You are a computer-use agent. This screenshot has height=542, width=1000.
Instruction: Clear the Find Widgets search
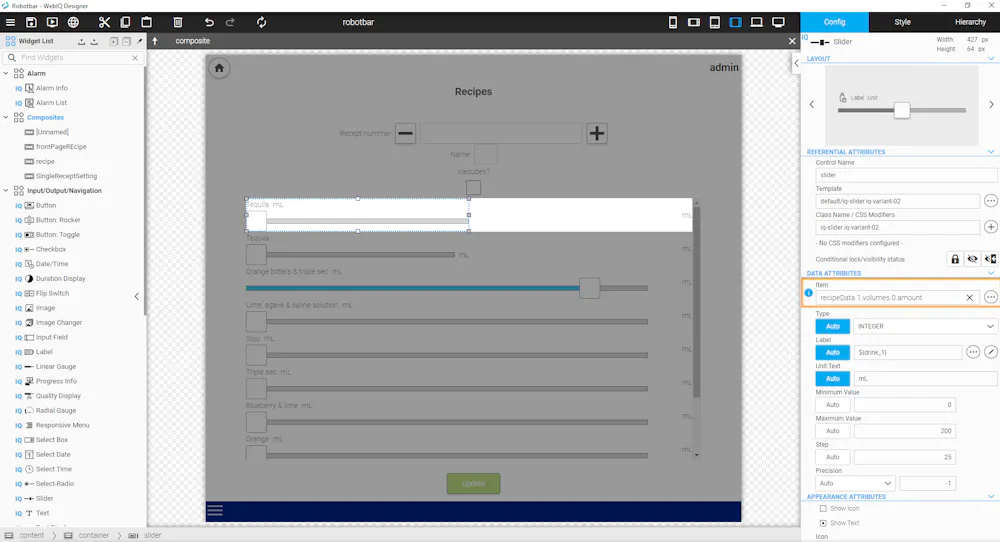click(135, 57)
